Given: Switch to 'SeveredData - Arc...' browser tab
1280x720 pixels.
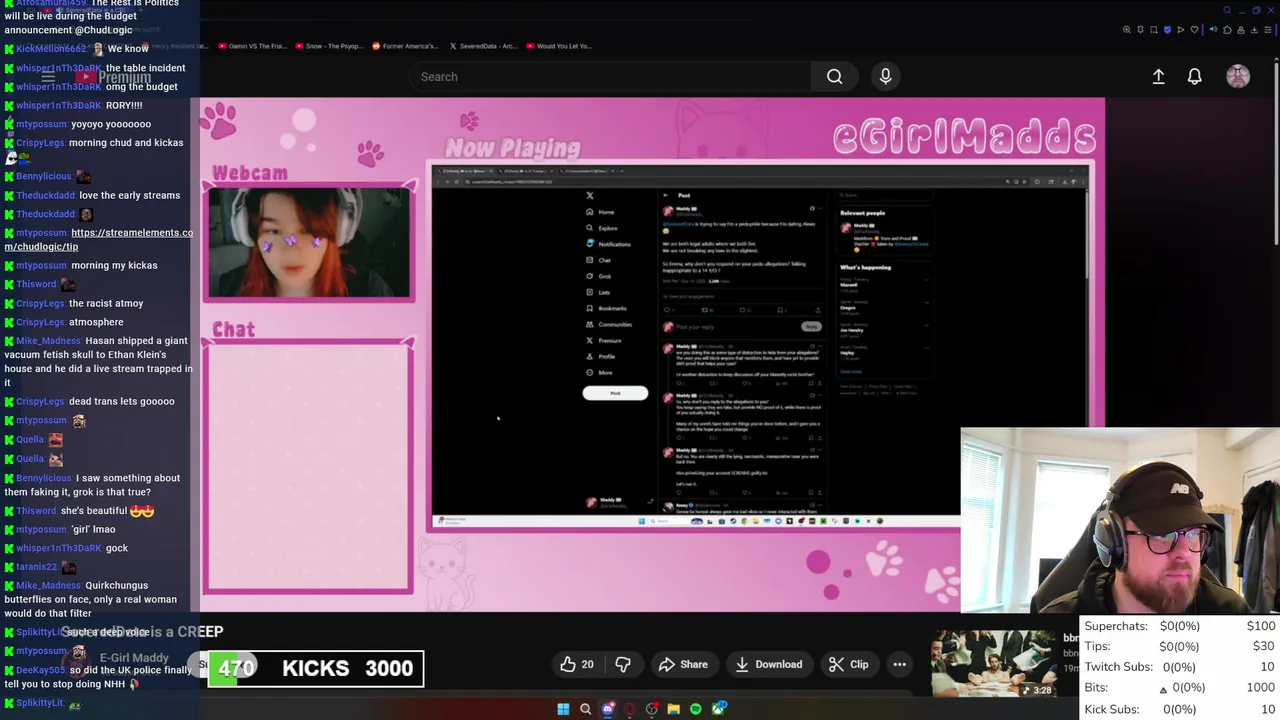Looking at the screenshot, I should click(x=483, y=46).
